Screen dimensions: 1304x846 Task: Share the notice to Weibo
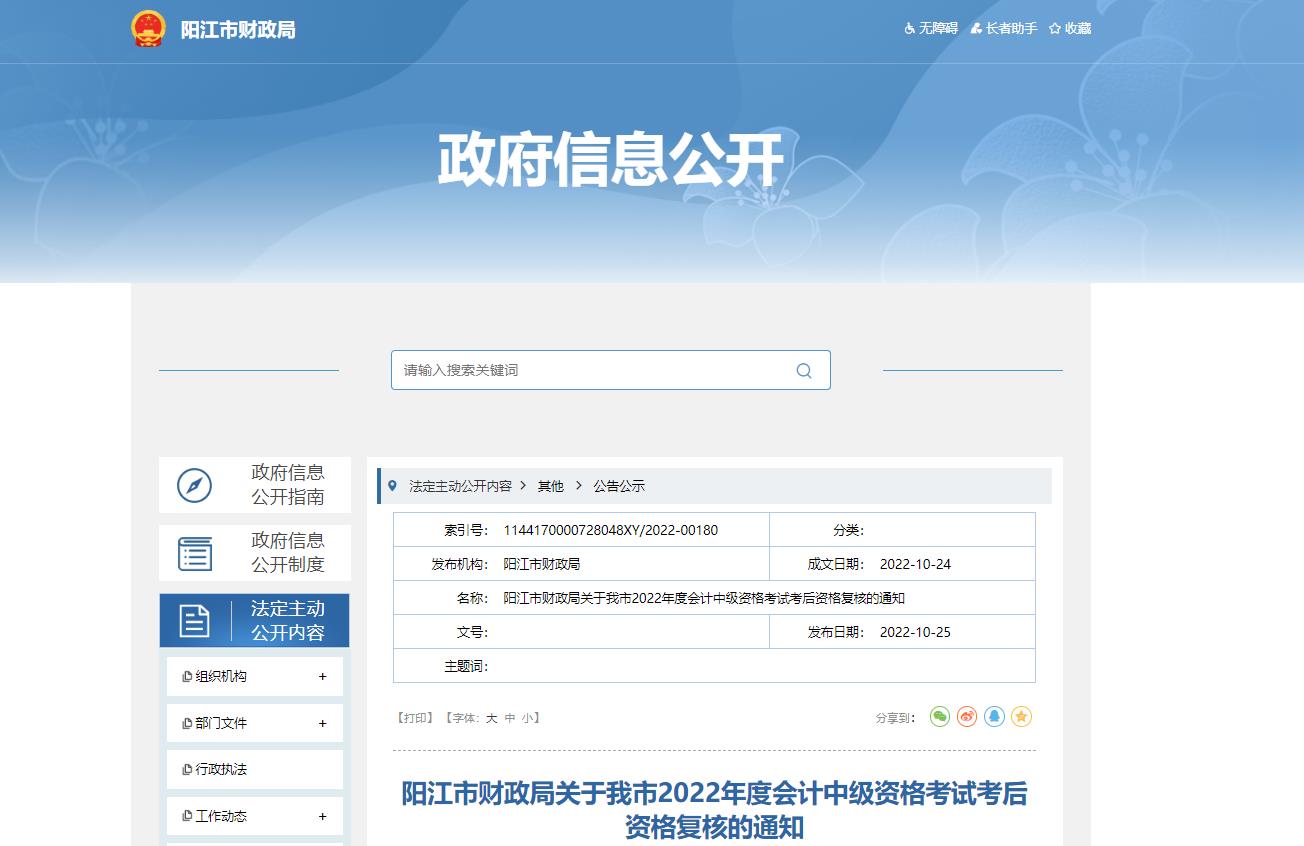965,716
